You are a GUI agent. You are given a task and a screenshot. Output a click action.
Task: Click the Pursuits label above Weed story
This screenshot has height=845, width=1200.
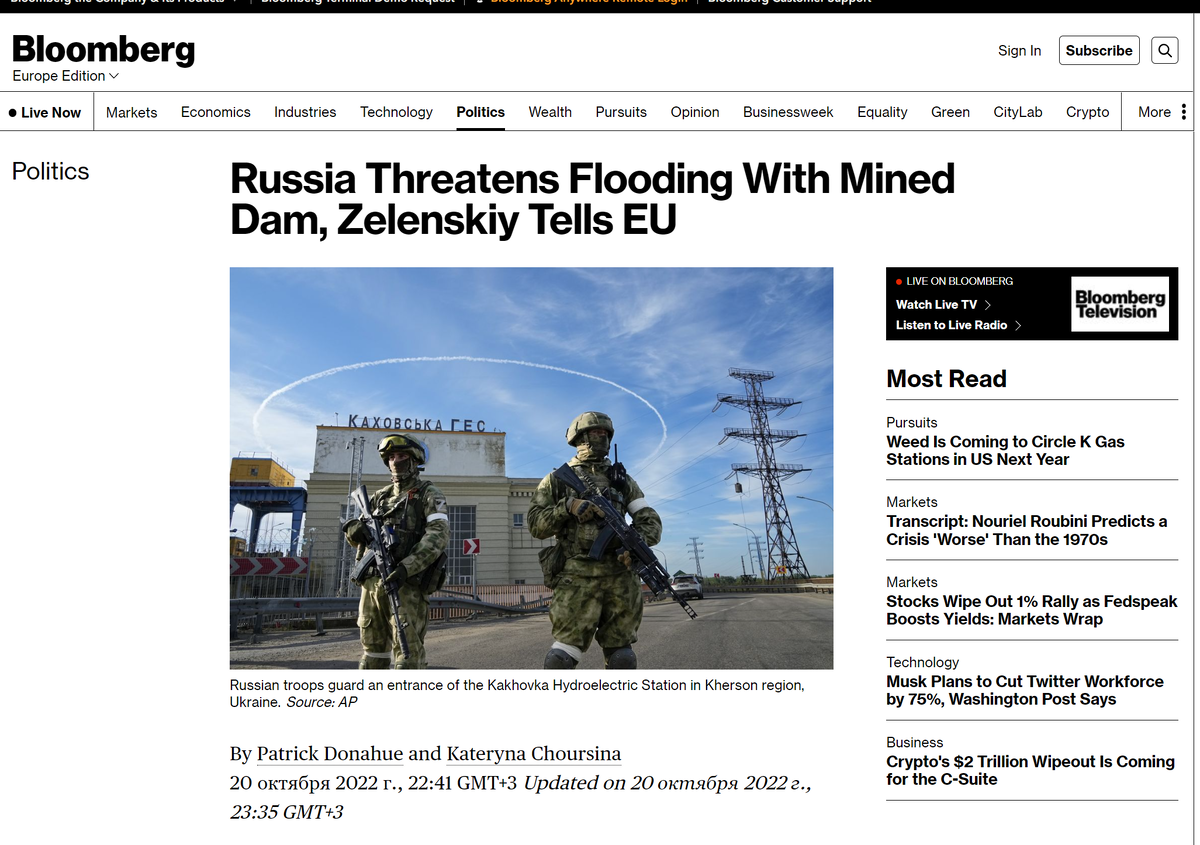point(911,422)
